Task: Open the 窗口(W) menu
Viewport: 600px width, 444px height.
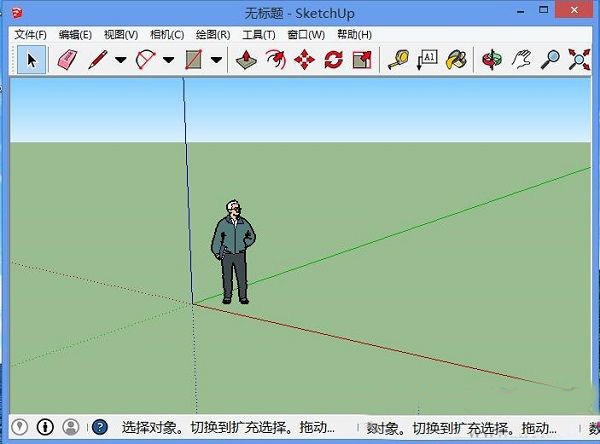Action: coord(305,35)
